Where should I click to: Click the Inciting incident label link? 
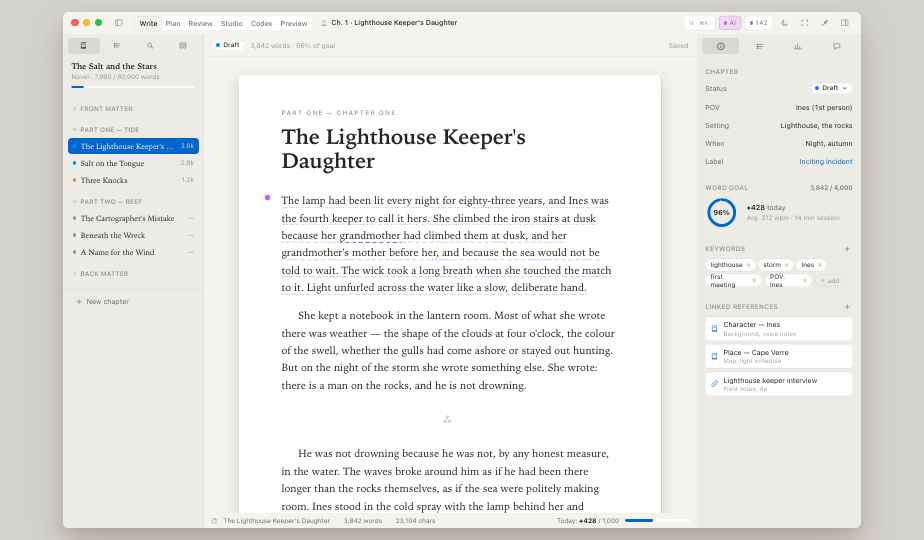pyautogui.click(x=826, y=162)
